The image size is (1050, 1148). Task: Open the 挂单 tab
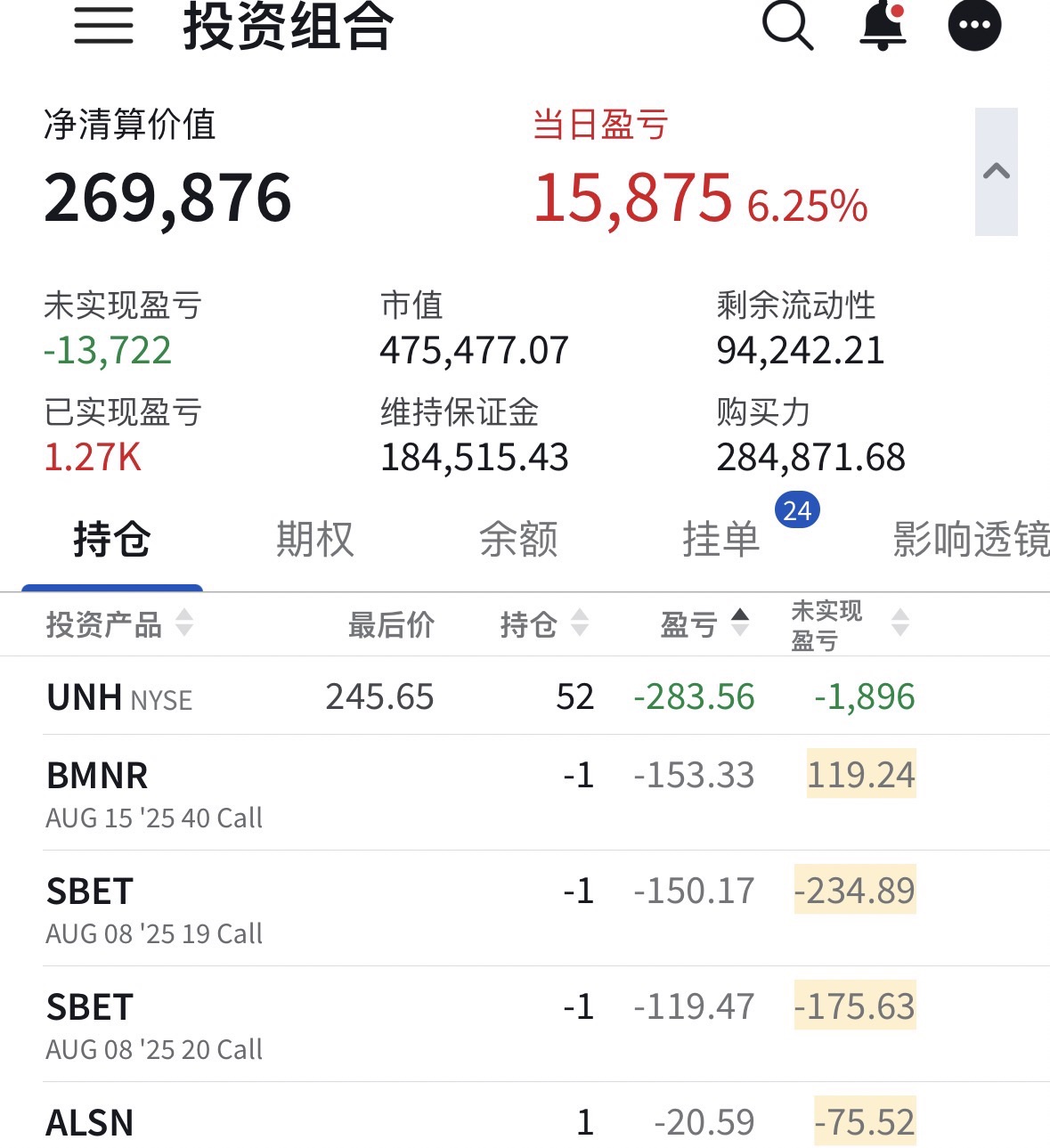720,540
